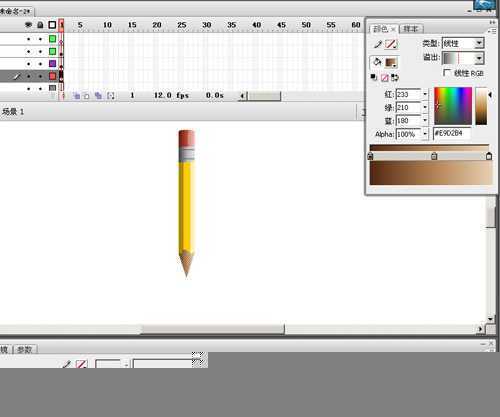Select the Color tab in the panel
The image size is (500, 417).
380,29
